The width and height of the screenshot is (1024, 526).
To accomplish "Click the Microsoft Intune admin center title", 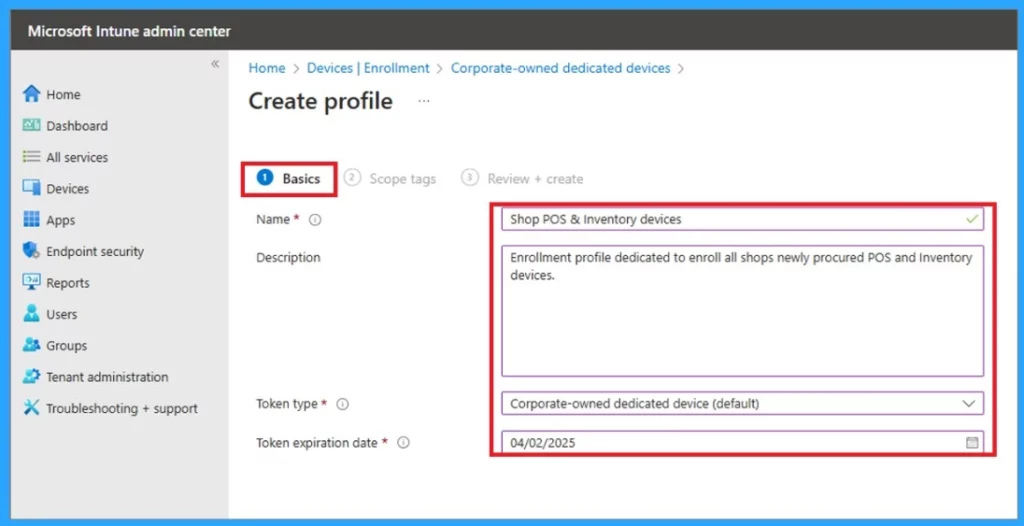I will [129, 31].
